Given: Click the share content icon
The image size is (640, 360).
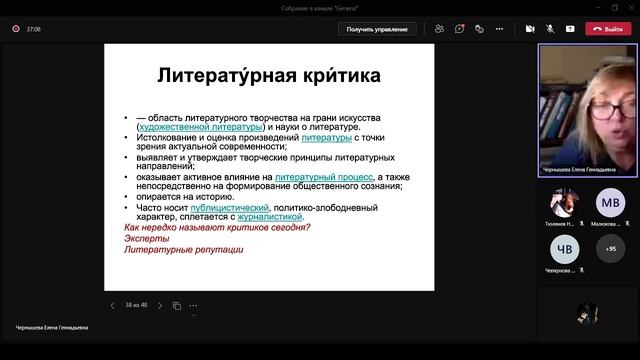Looking at the screenshot, I should (570, 29).
